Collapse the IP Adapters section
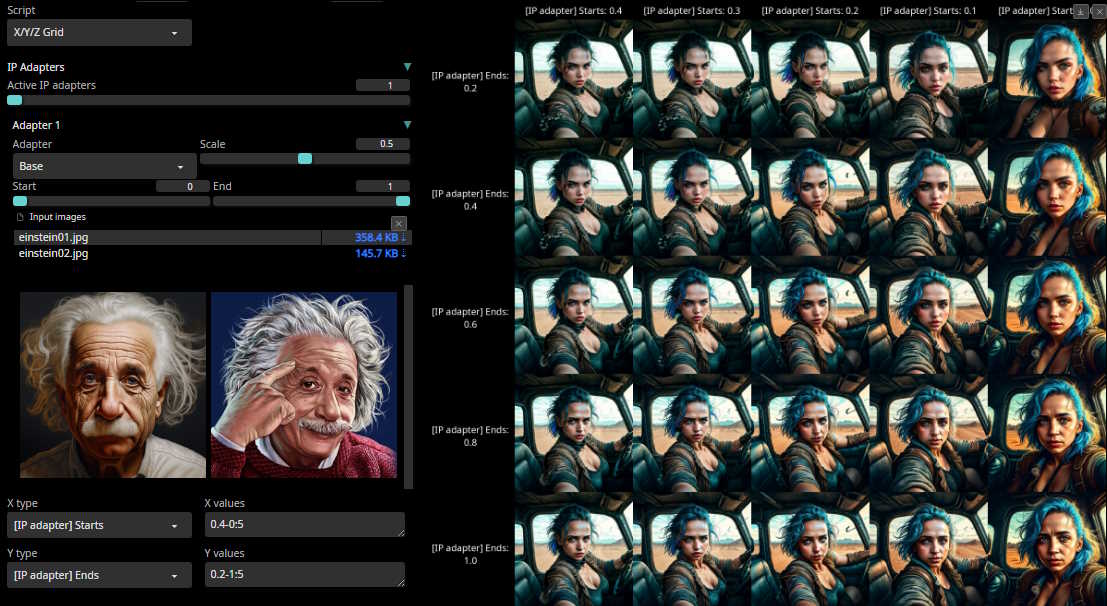The height and width of the screenshot is (606, 1107). (407, 67)
